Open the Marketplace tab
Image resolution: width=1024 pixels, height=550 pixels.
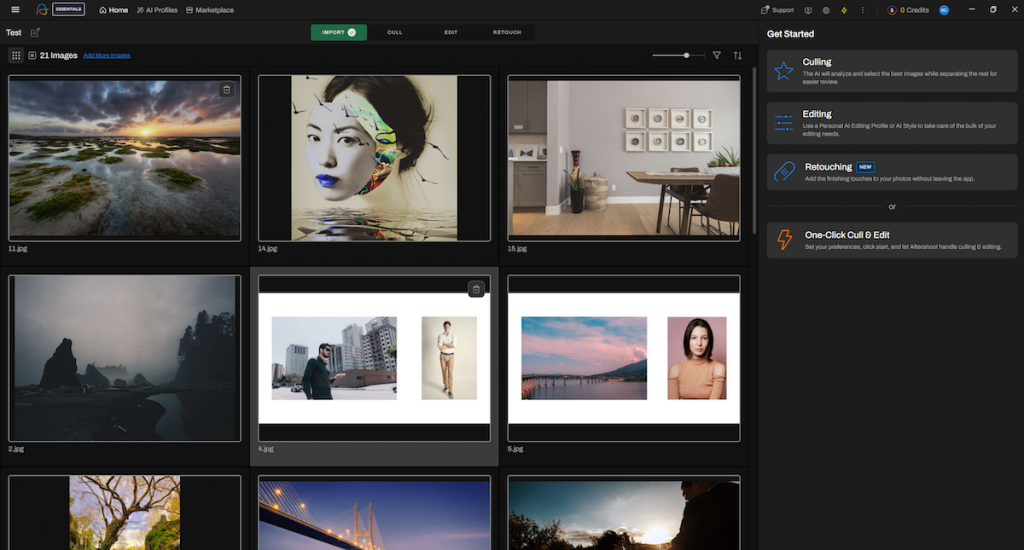click(x=210, y=10)
